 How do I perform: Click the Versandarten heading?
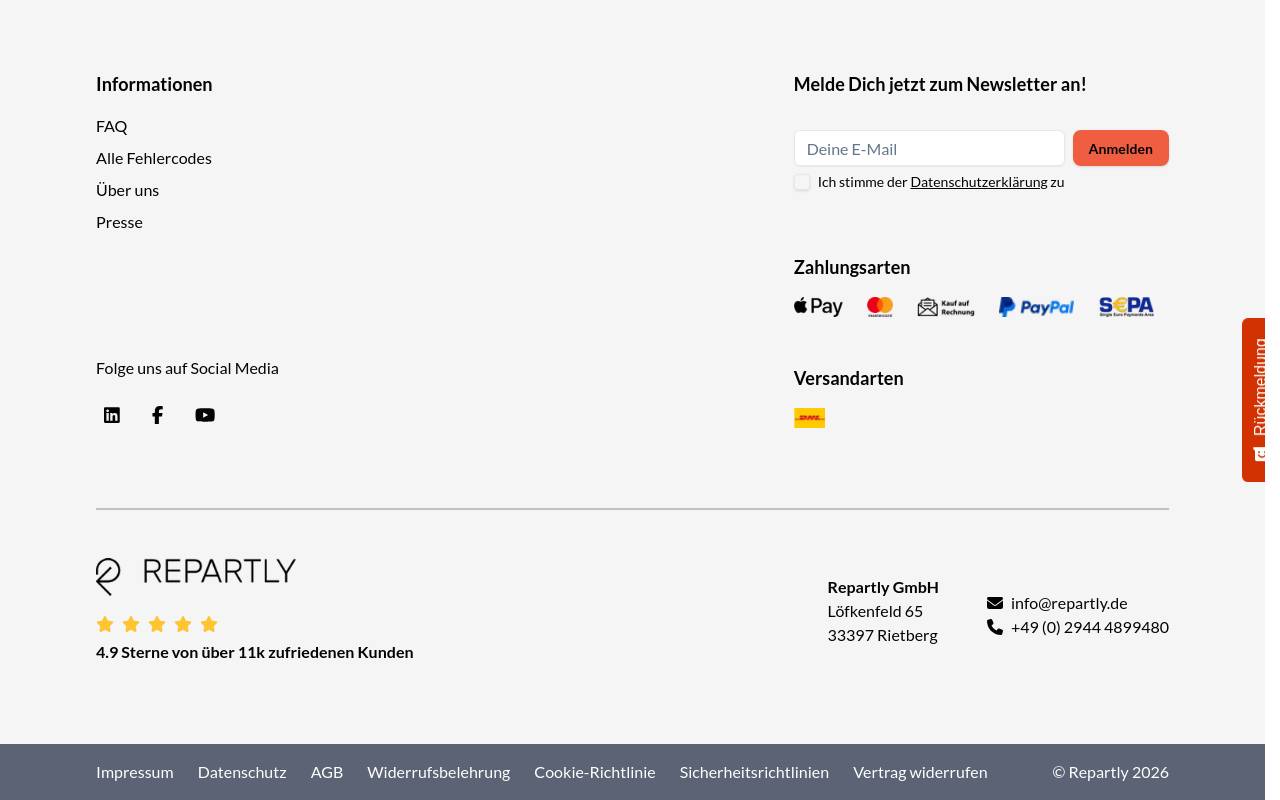tap(849, 378)
